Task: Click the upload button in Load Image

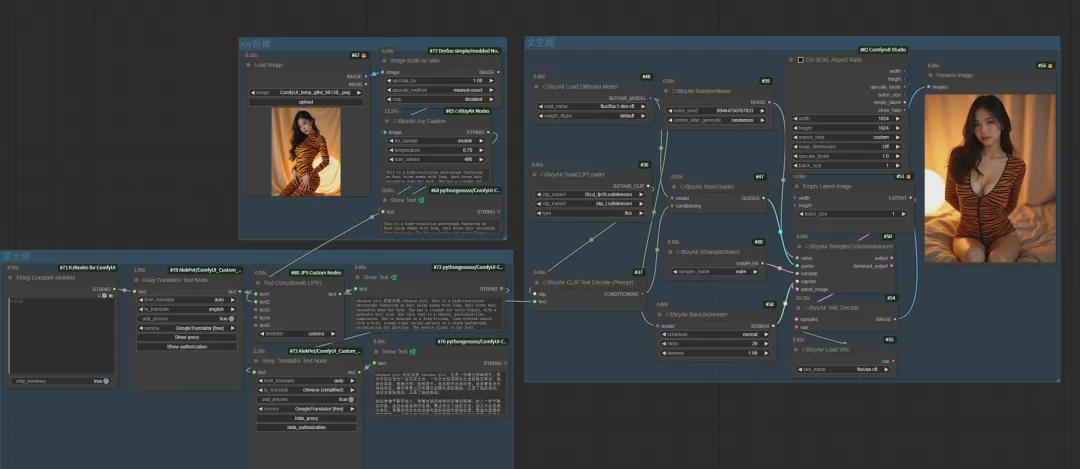Action: coord(305,101)
